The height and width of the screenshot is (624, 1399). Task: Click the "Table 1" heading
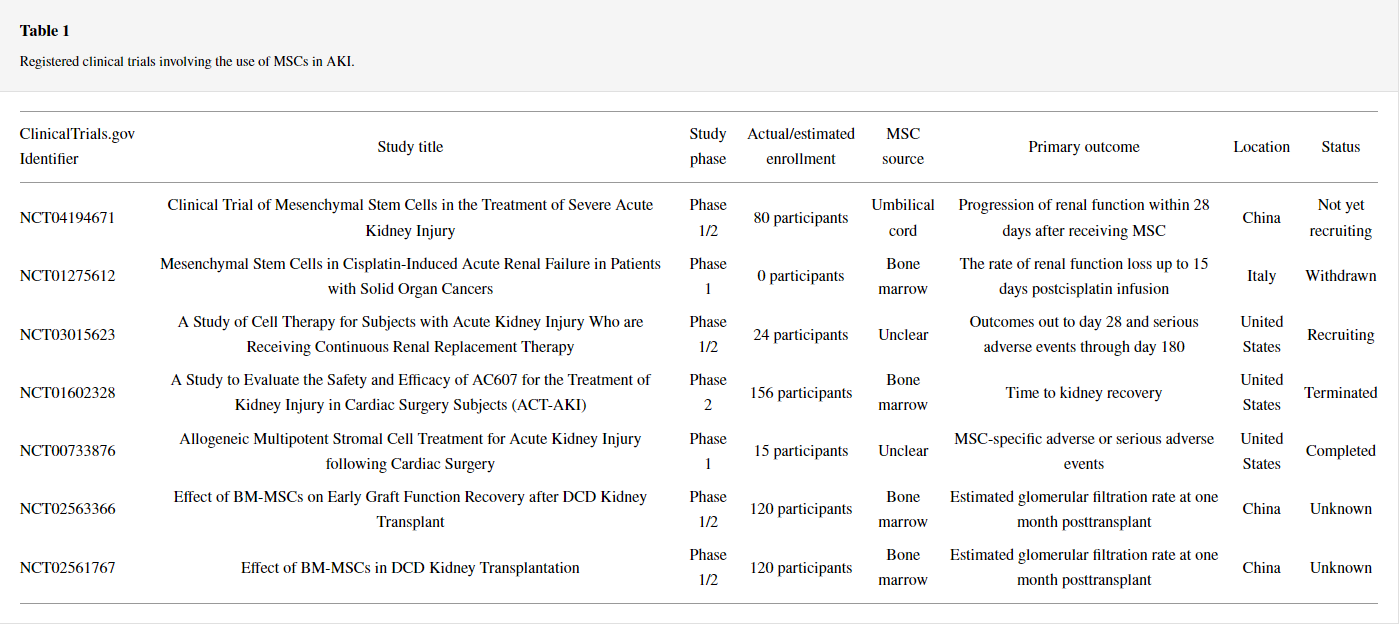point(45,31)
